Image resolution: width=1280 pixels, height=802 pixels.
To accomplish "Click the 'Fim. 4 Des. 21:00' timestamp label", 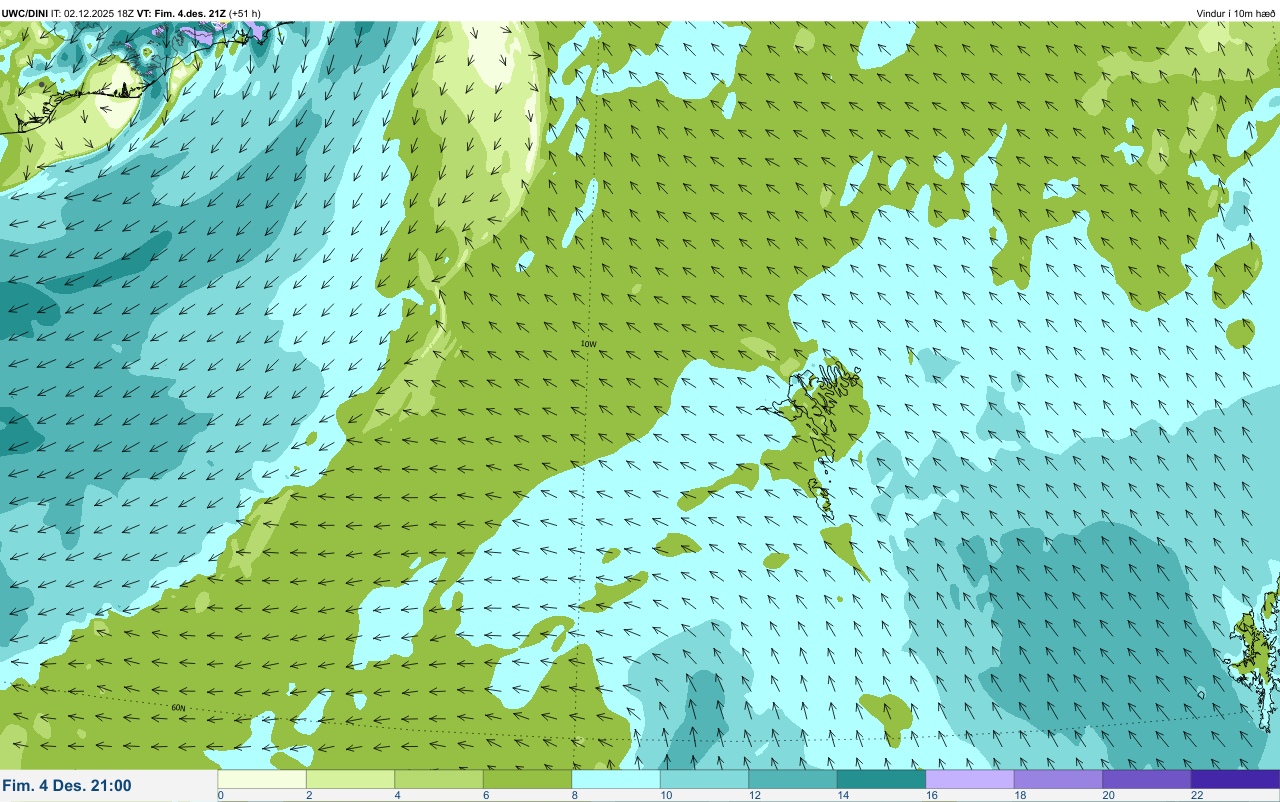I will [67, 786].
